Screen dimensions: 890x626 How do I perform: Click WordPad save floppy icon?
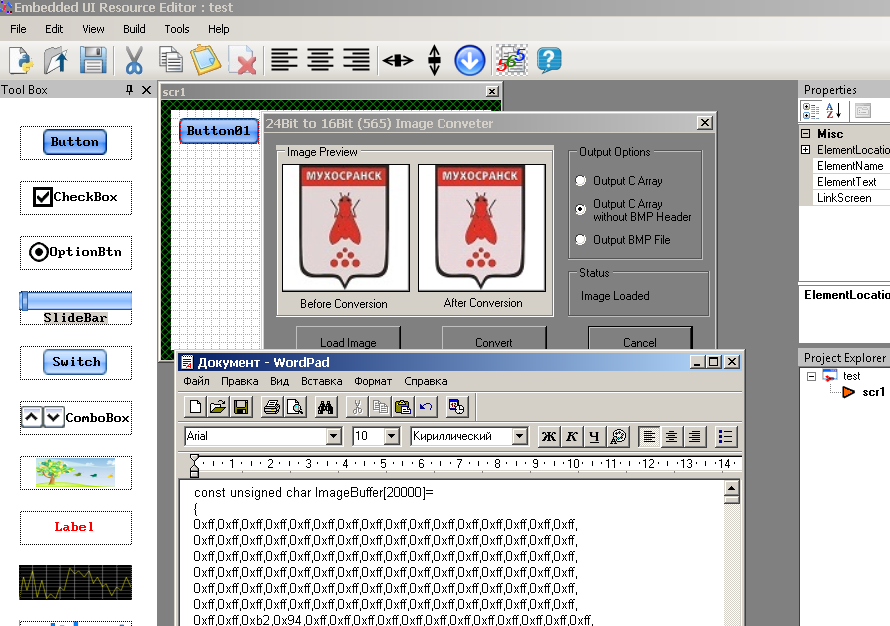[x=241, y=407]
